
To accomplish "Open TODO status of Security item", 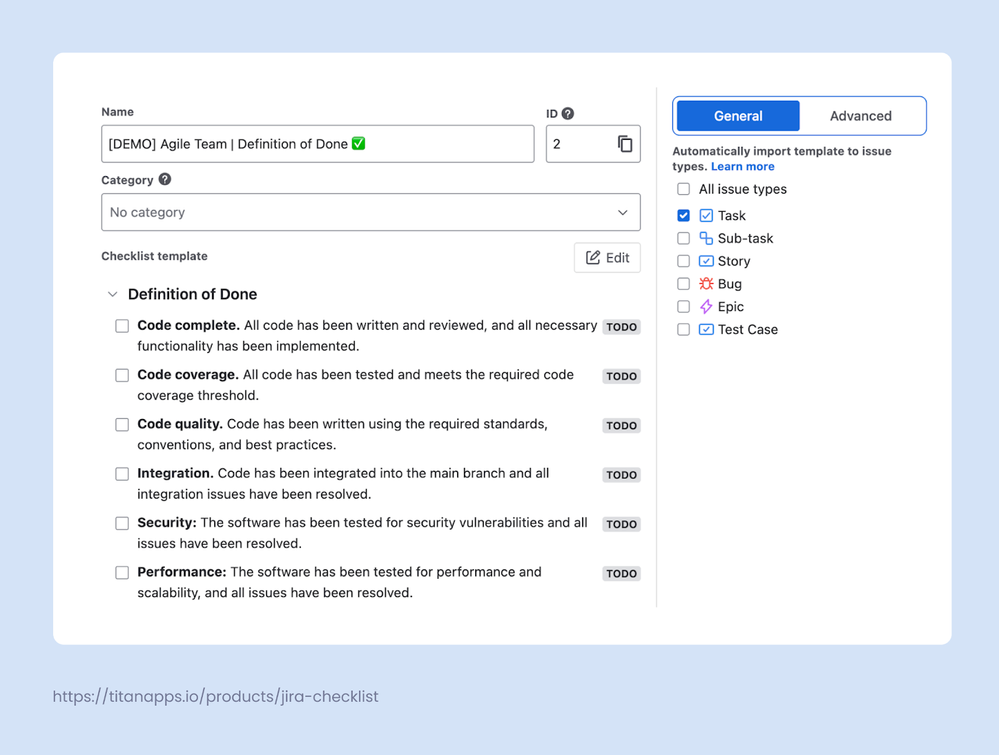I will pos(621,524).
